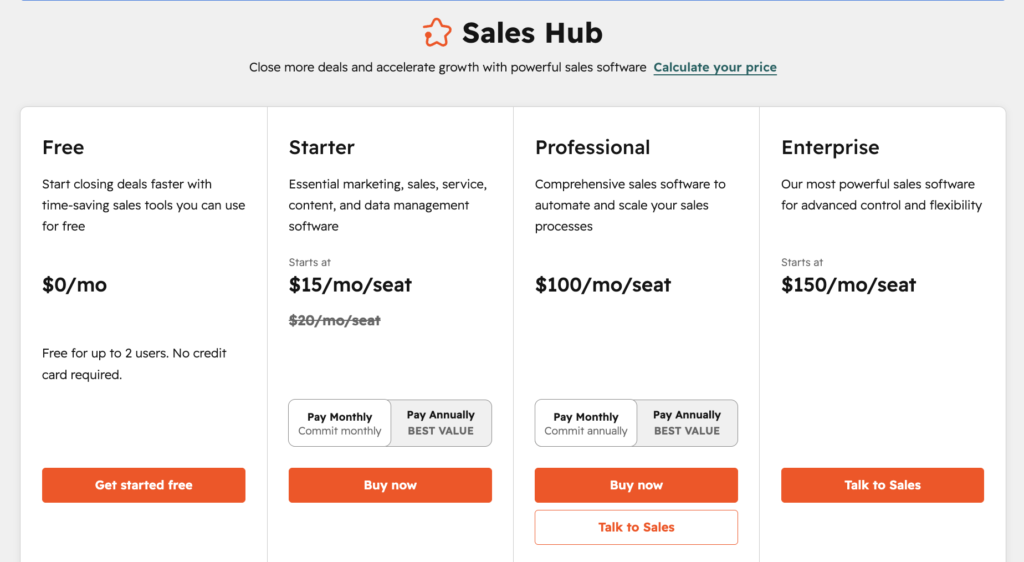
Task: Click the $150/mo/seat Enterprise price
Action: coord(849,285)
